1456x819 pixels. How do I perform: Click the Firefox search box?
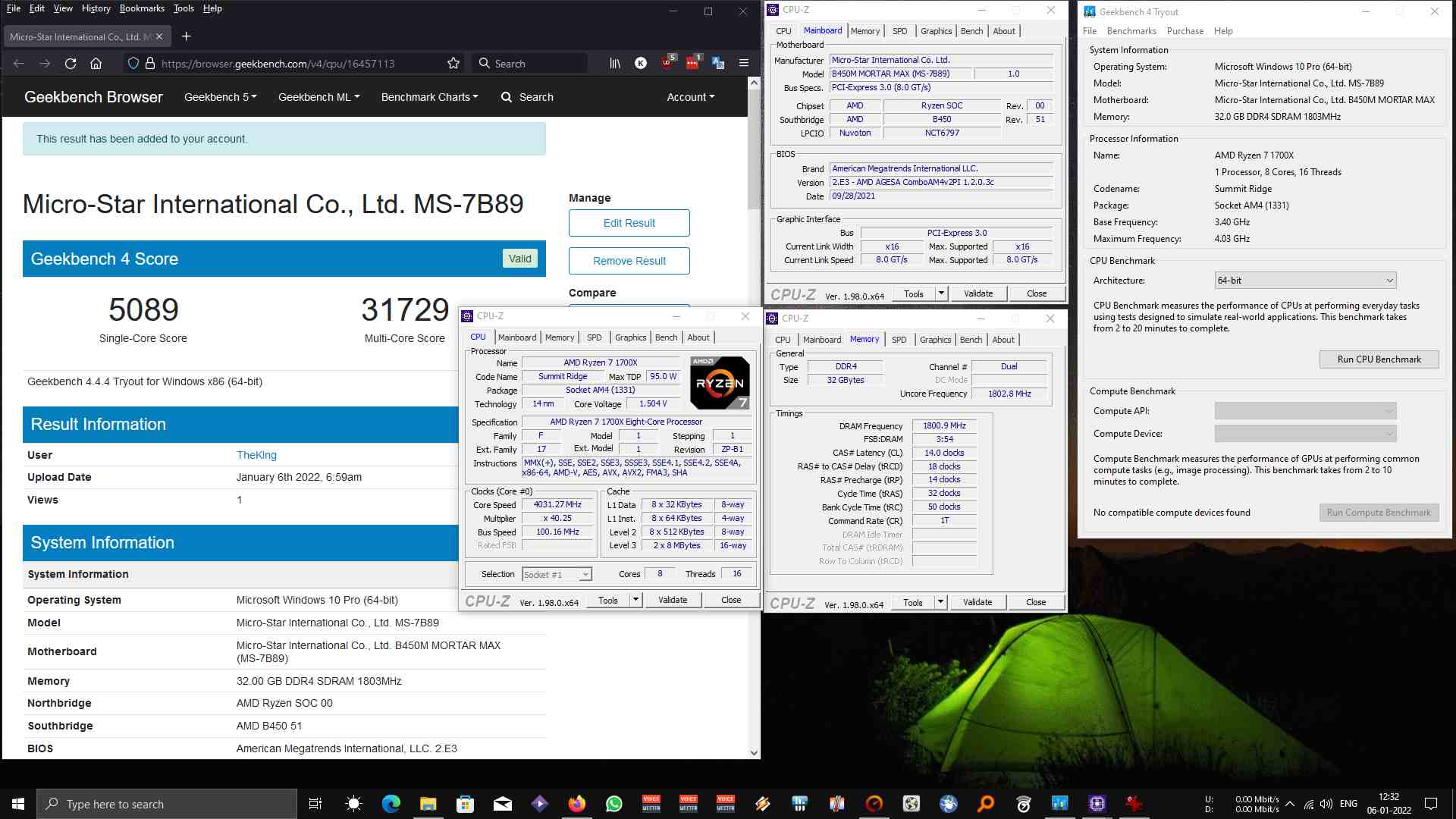coord(529,64)
